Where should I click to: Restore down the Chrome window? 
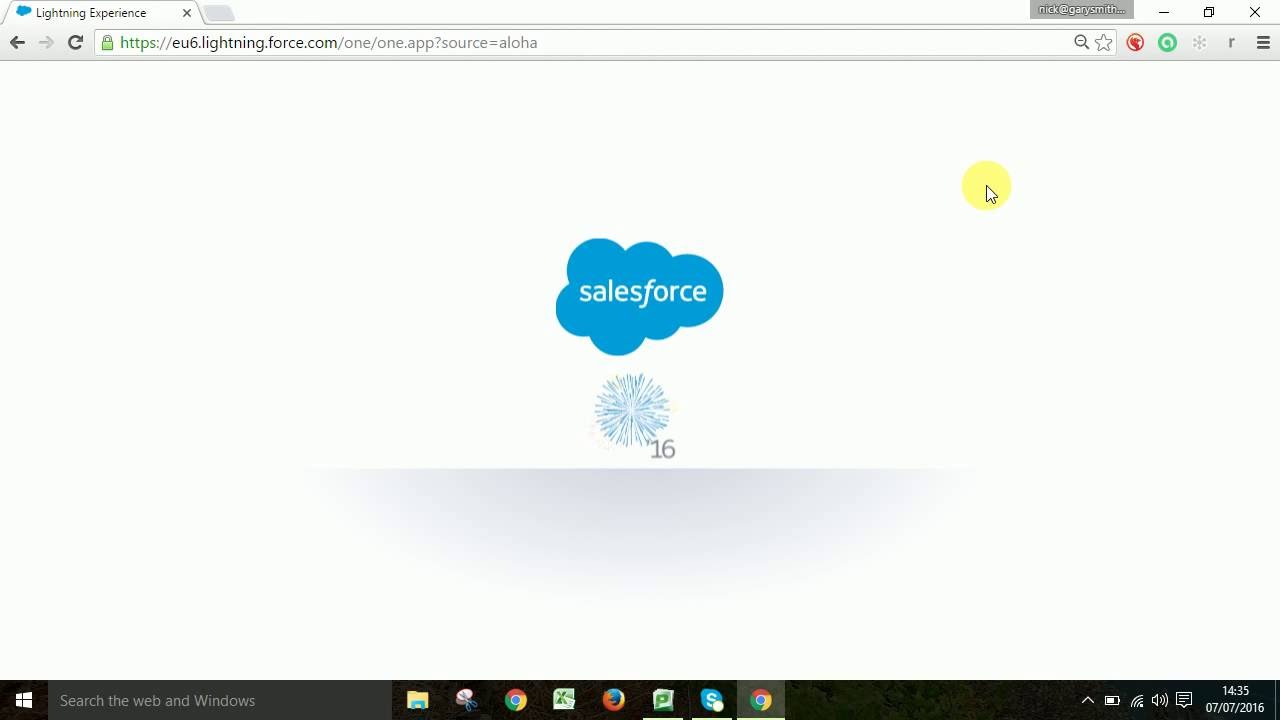(x=1209, y=12)
